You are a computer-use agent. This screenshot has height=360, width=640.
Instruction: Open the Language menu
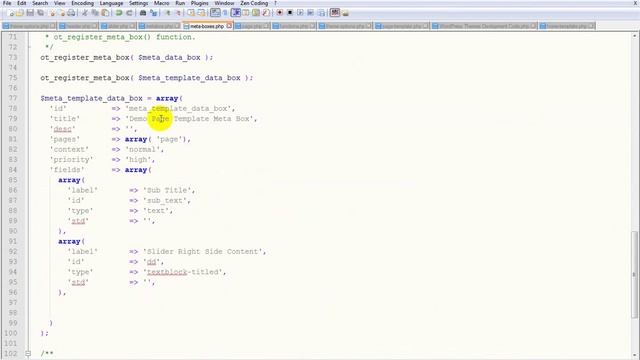[111, 3]
